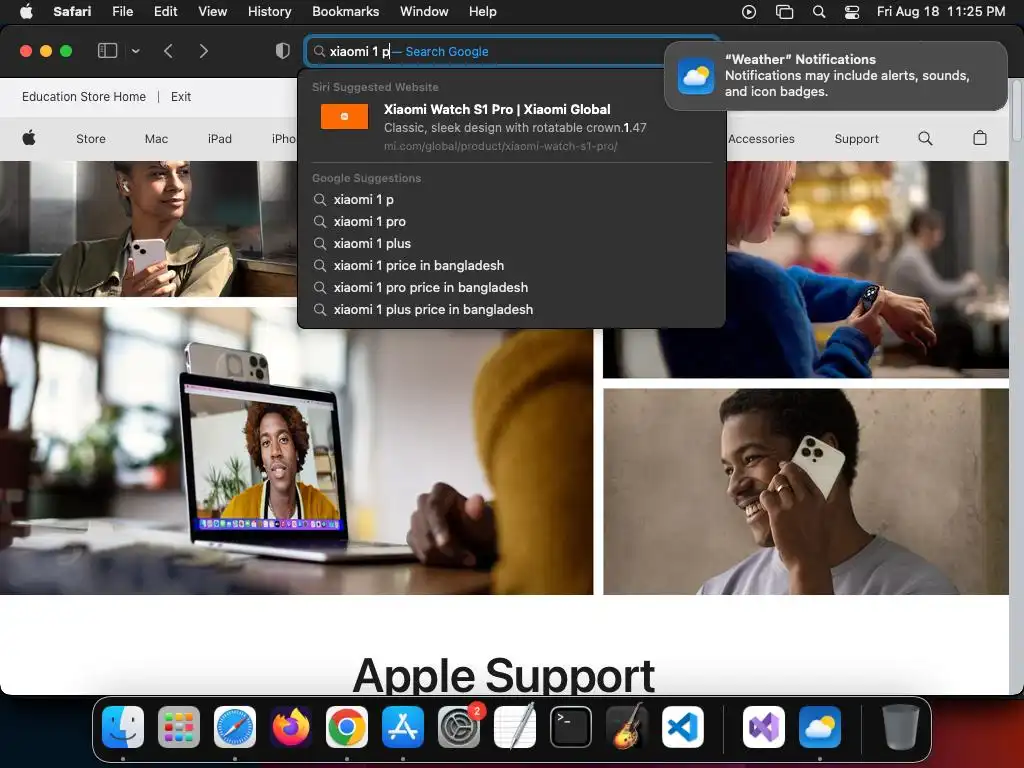Open the Accessories nav item
The height and width of the screenshot is (768, 1024).
(x=761, y=138)
